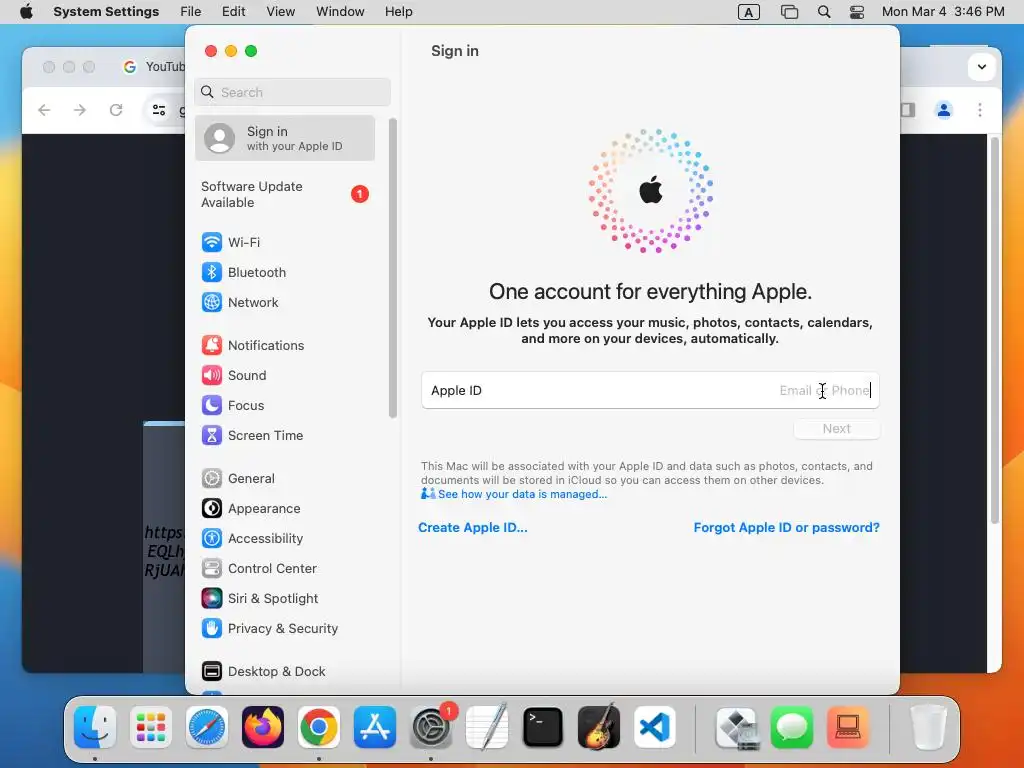Screen dimensions: 1024x768
Task: Open Appearance settings
Action: pos(250,509)
